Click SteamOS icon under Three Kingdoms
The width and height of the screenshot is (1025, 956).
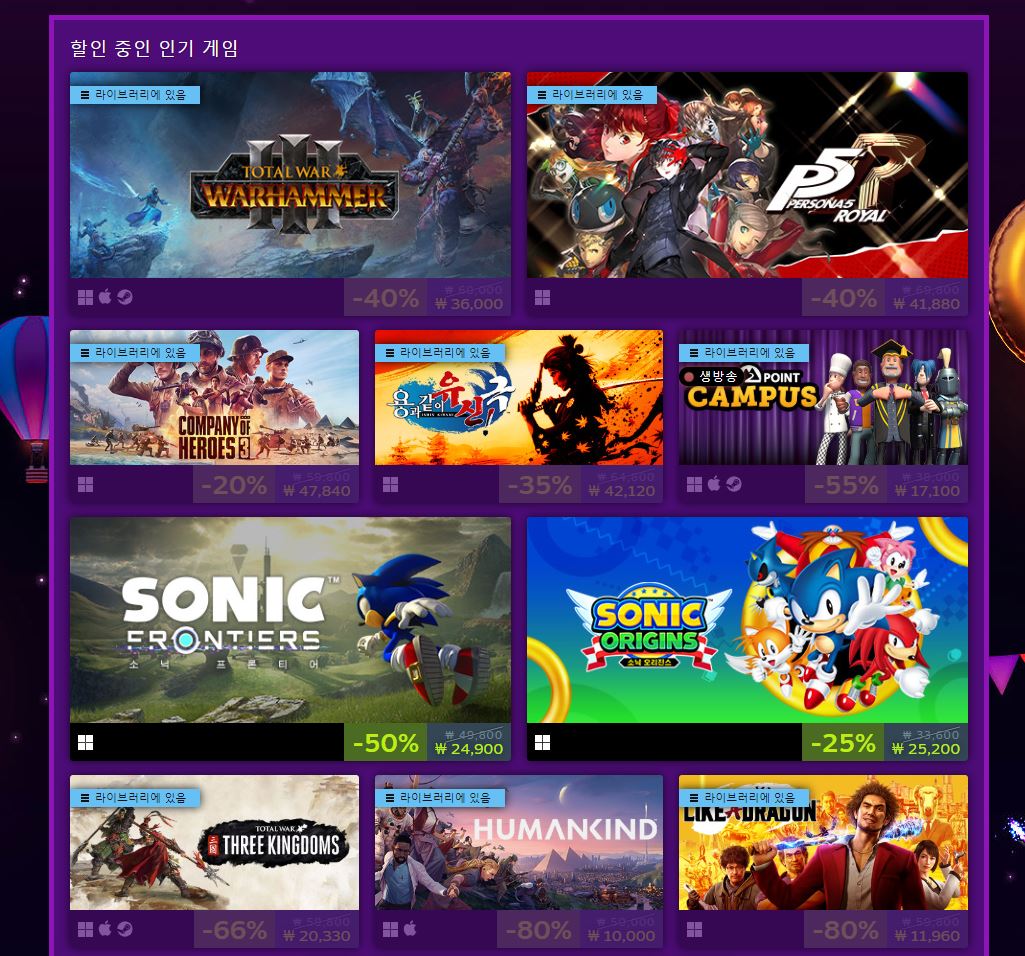click(x=125, y=929)
